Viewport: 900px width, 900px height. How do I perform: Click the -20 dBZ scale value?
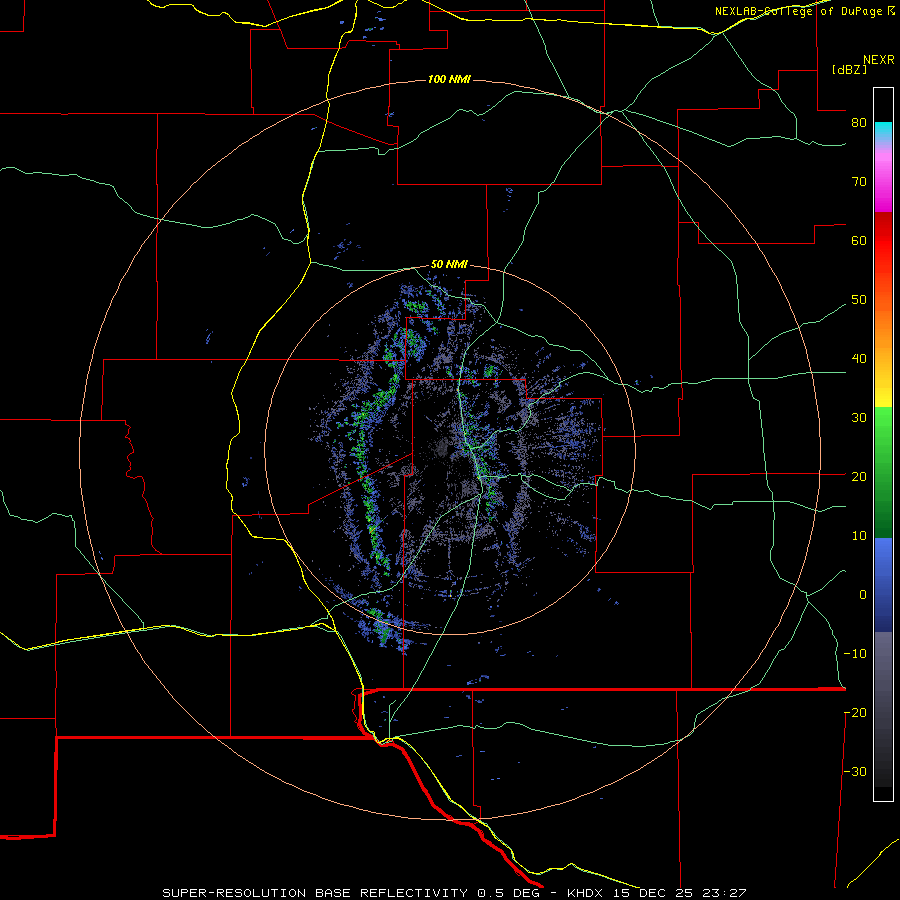pyautogui.click(x=855, y=713)
